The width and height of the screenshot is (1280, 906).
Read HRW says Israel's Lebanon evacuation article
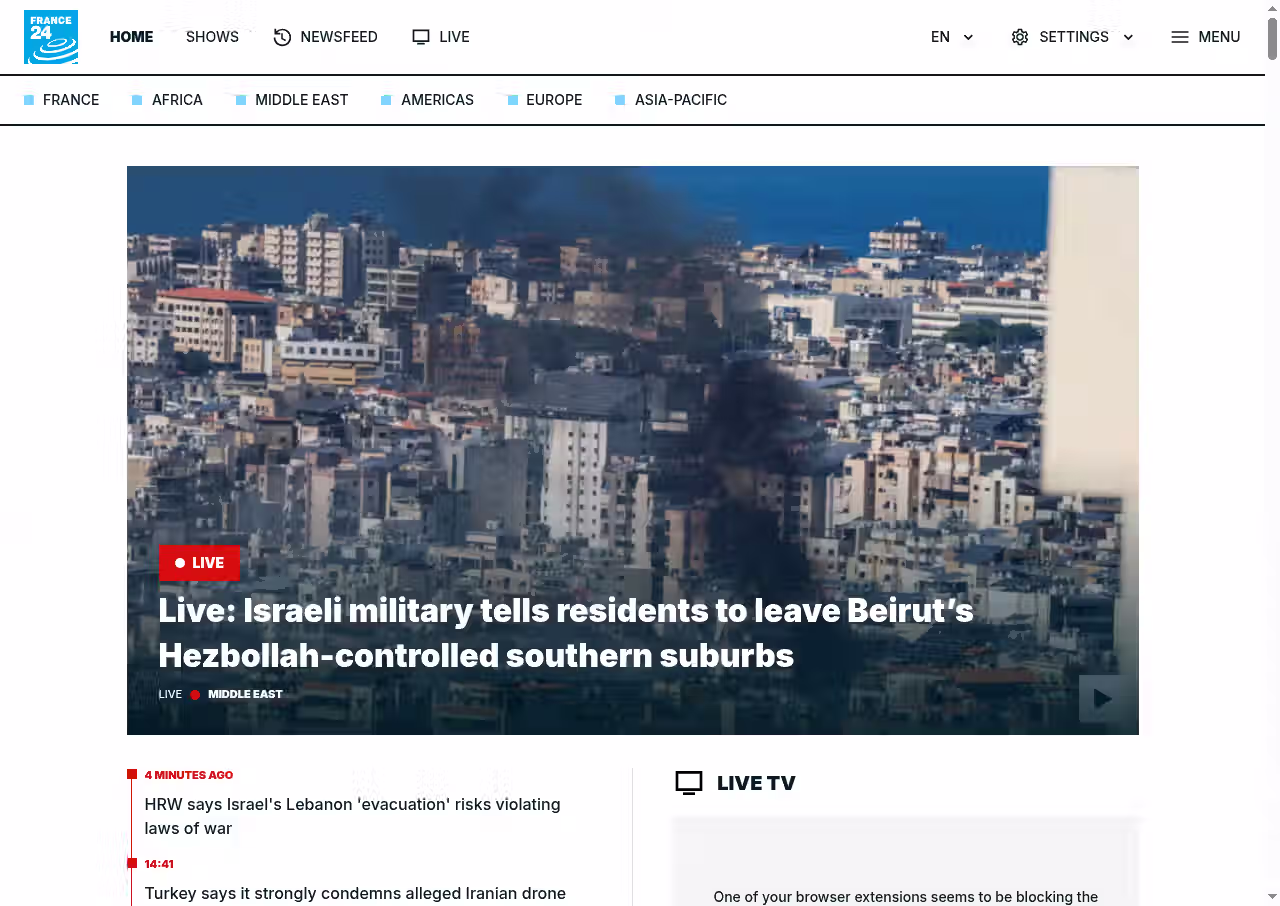(352, 816)
